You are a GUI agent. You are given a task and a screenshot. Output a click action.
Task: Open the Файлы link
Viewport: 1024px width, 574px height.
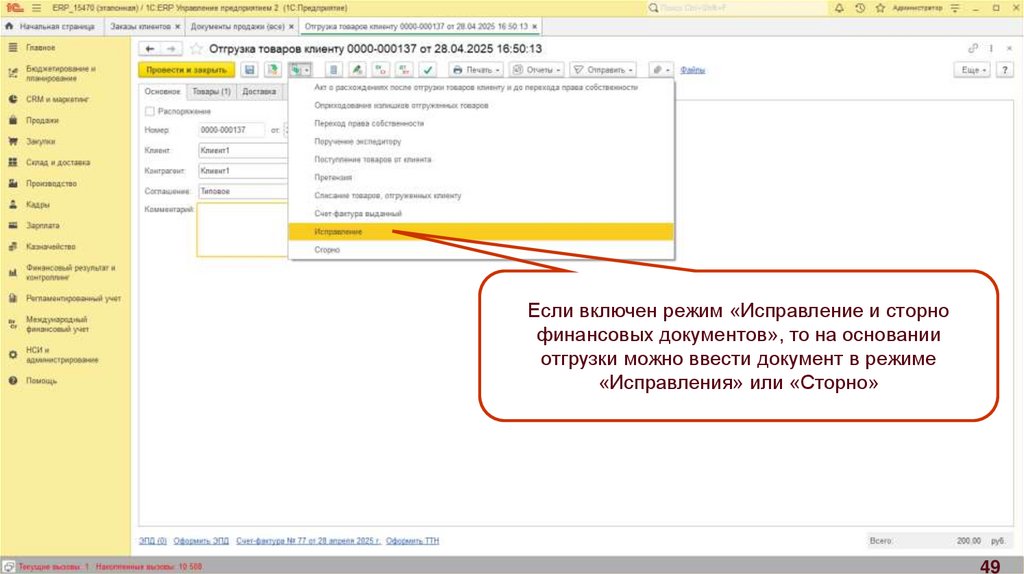click(692, 70)
